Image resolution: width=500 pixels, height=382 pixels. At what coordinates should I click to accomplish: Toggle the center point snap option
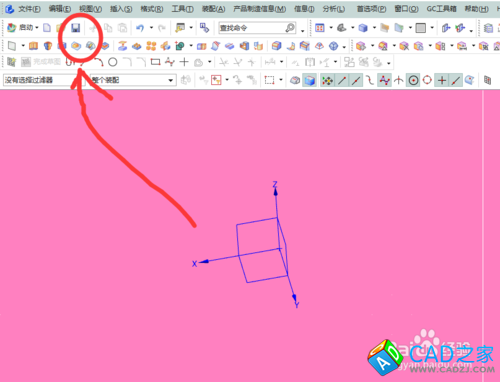(x=413, y=80)
